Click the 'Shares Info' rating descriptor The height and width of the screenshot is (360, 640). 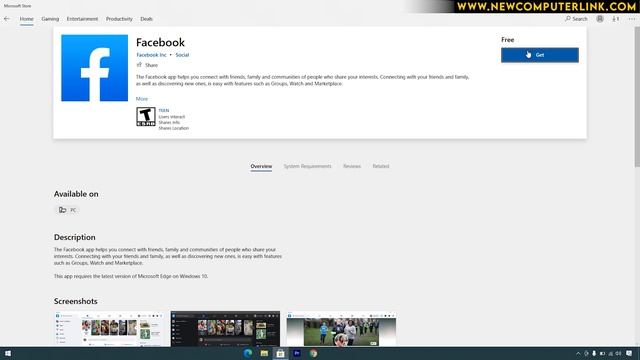tap(169, 122)
